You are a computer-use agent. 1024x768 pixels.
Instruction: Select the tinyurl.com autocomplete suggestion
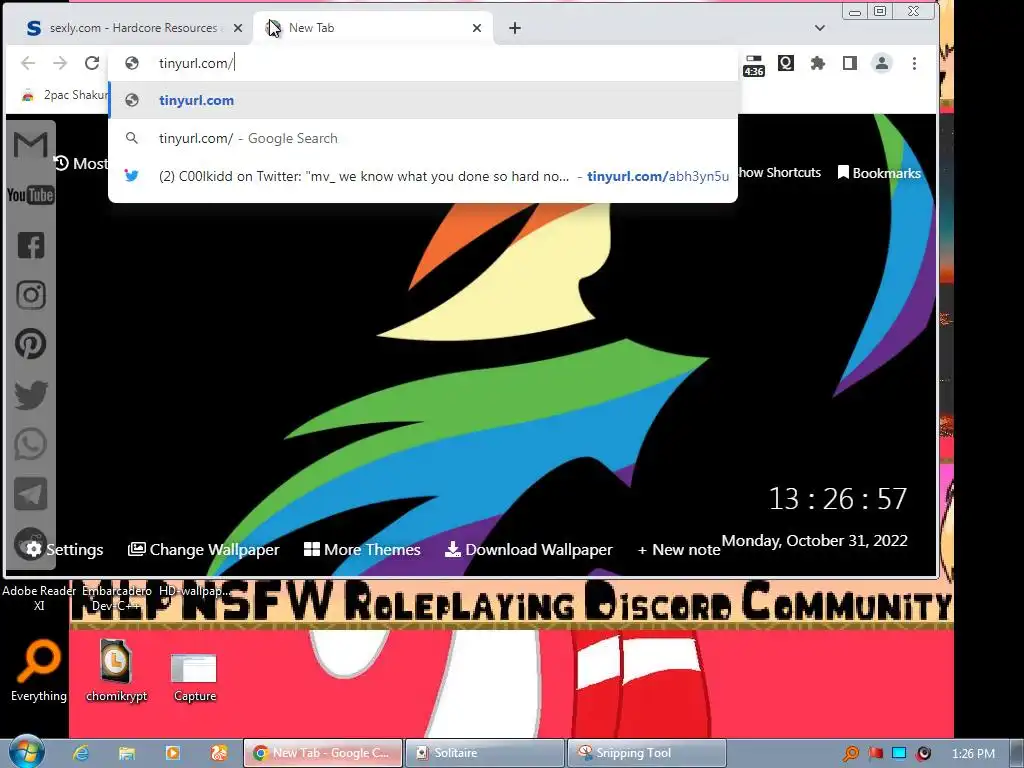click(423, 100)
